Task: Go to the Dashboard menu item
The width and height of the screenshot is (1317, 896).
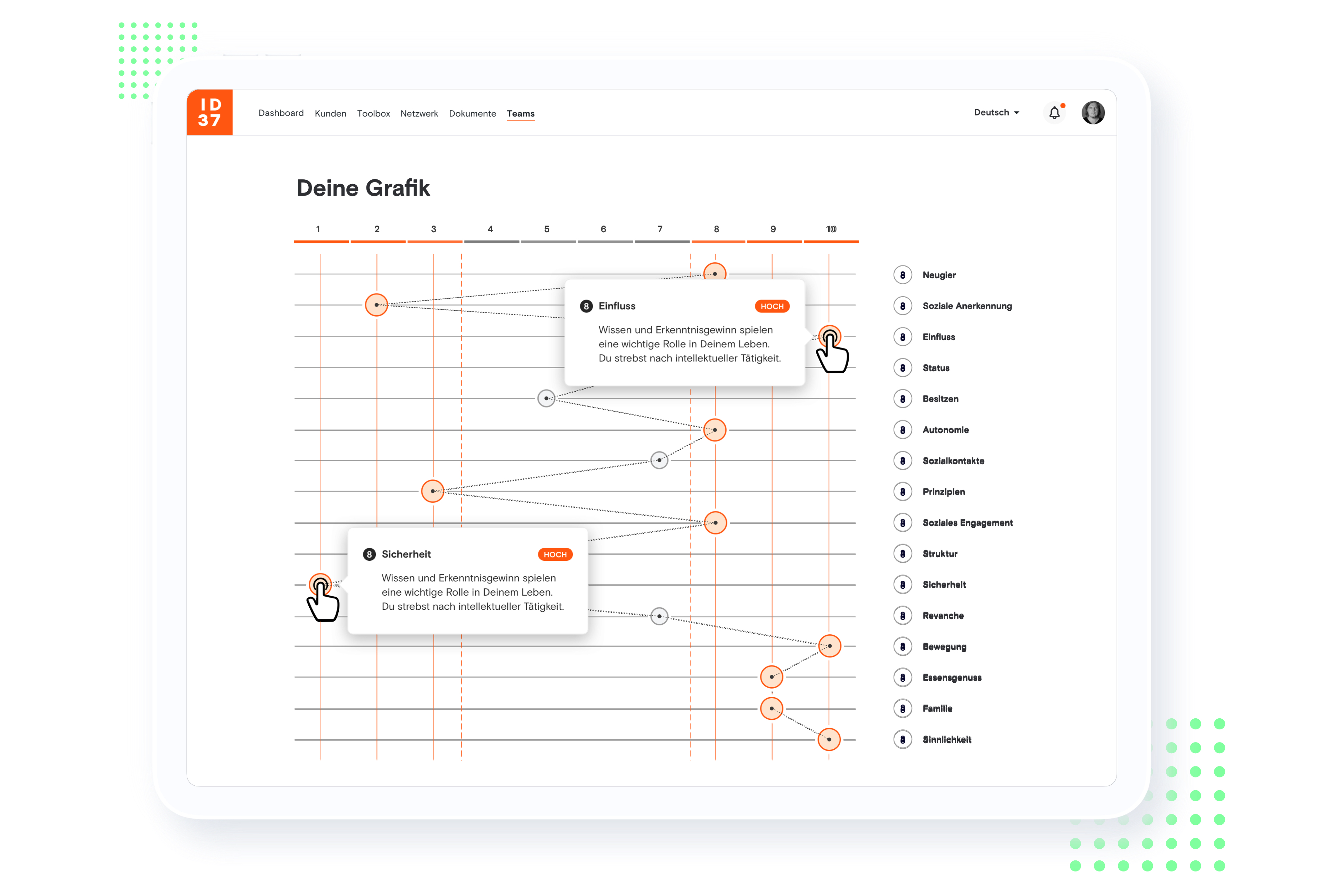Action: pos(281,113)
